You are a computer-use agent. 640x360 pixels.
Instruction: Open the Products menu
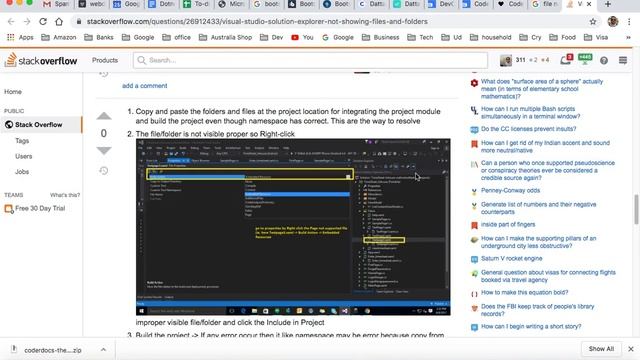click(105, 60)
